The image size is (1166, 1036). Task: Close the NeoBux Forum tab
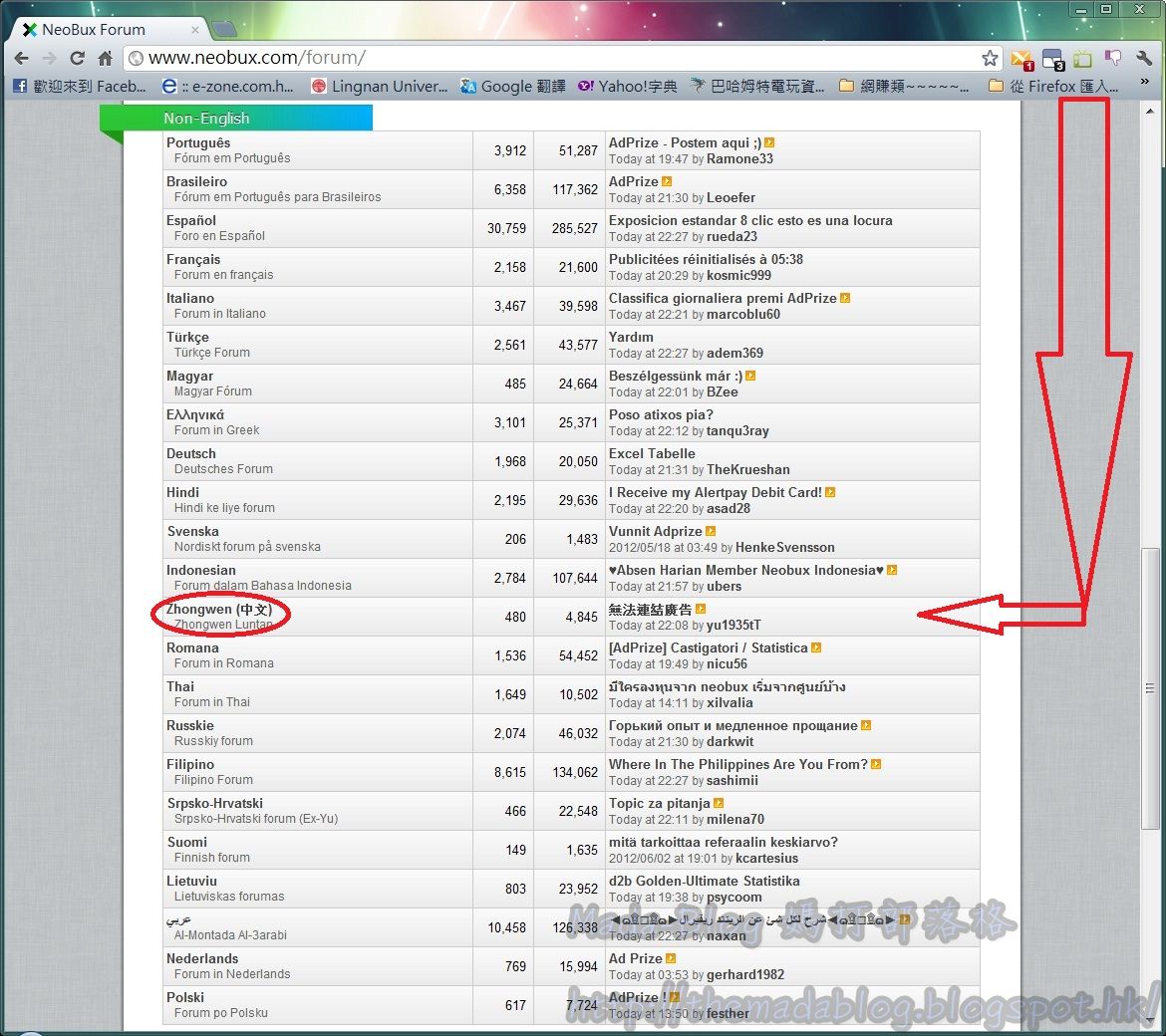pyautogui.click(x=194, y=30)
